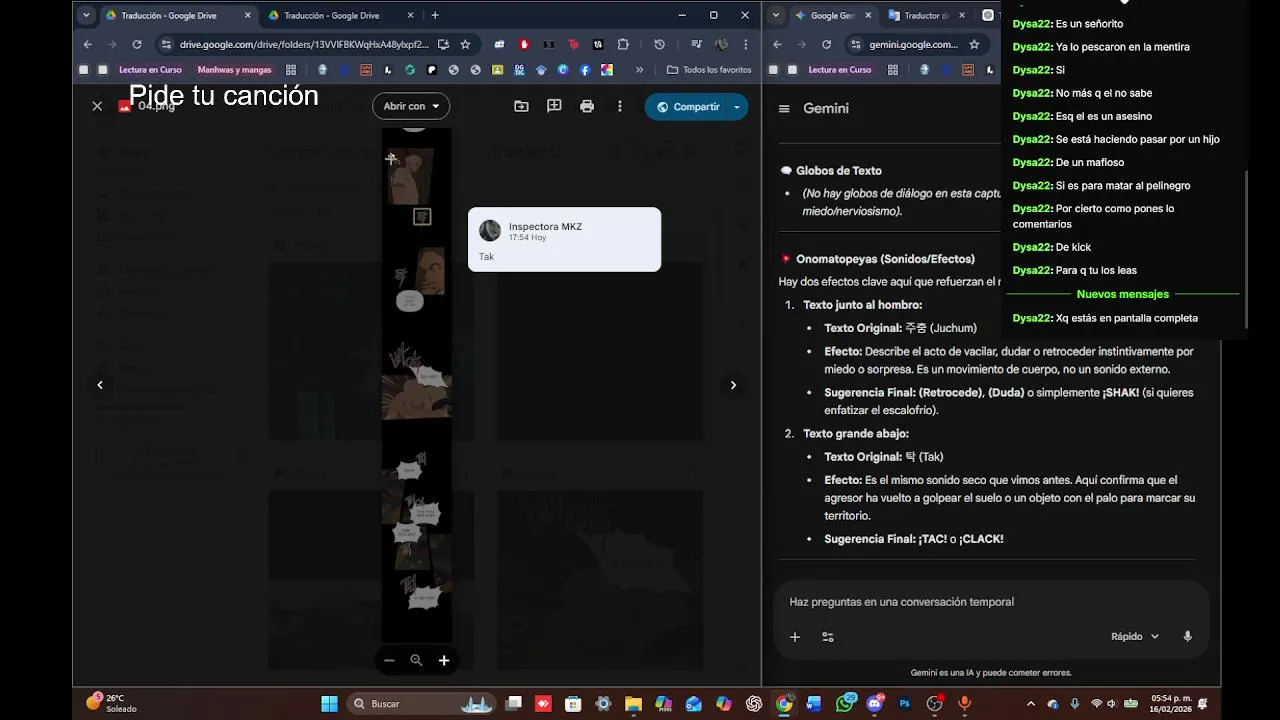Show hidden system tray icons chevron
Screen dimensions: 1280x720
point(1031,704)
